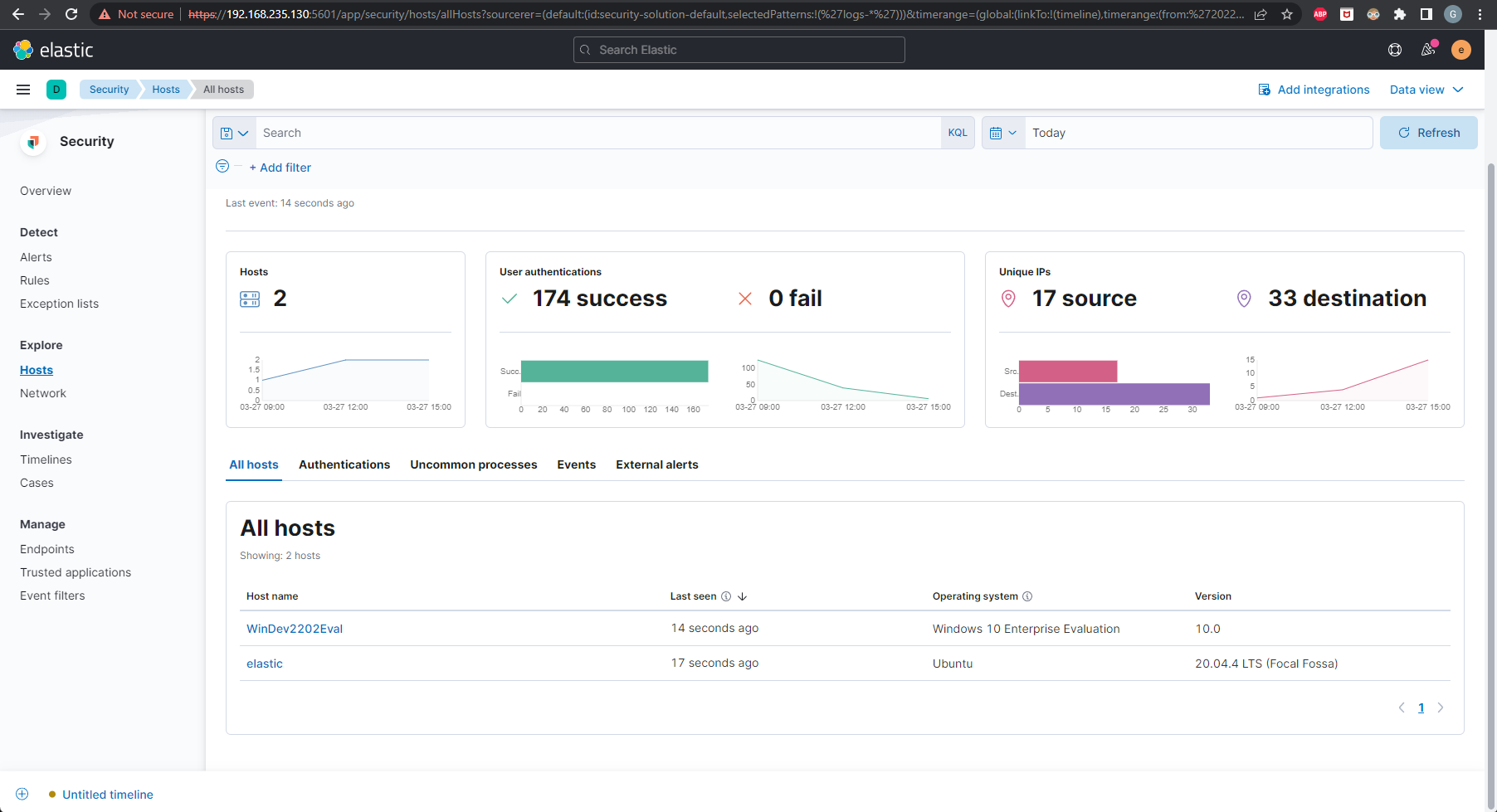Click the green success bar in chart

pyautogui.click(x=614, y=372)
